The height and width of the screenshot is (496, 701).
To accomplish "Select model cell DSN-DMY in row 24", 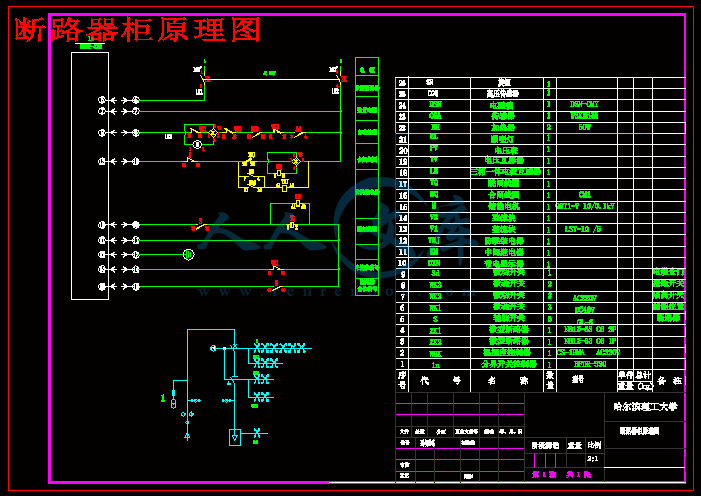I will click(x=584, y=104).
